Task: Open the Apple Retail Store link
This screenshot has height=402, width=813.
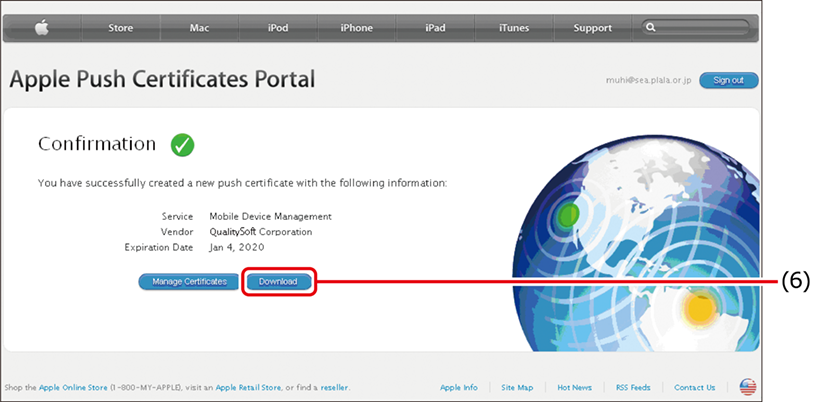Action: (248, 387)
